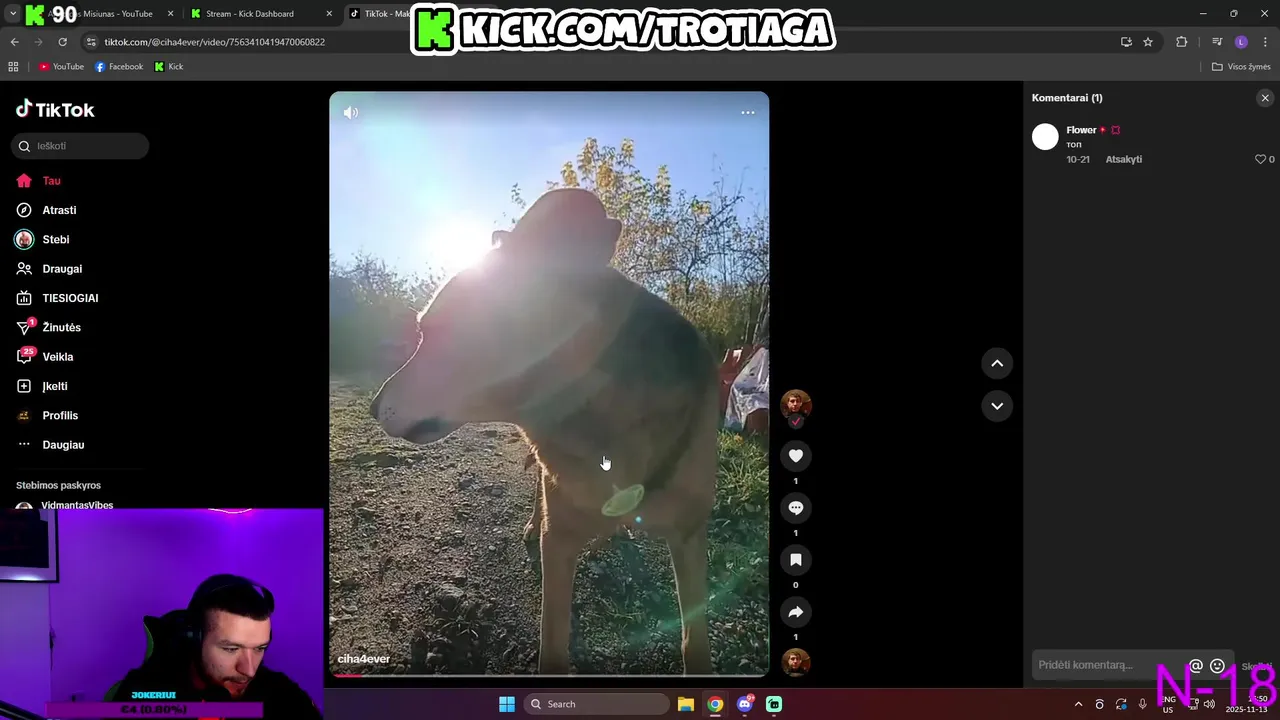The height and width of the screenshot is (720, 1280).
Task: Open Discord from taskbar
Action: (745, 704)
